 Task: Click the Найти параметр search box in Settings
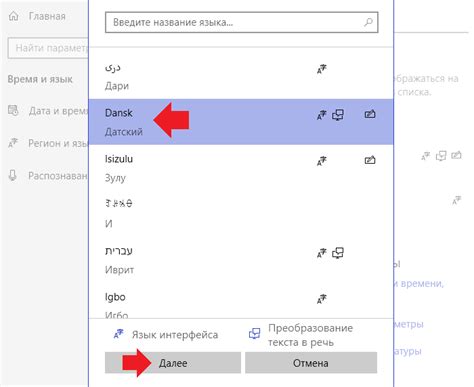[48, 48]
